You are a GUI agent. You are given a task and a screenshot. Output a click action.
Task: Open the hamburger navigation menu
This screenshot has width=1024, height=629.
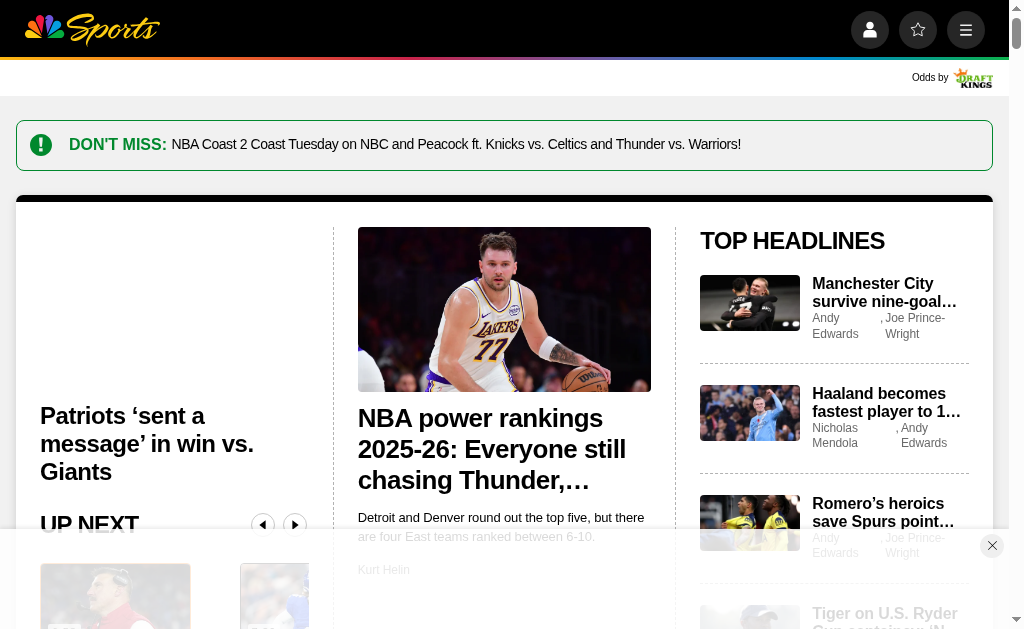click(965, 30)
